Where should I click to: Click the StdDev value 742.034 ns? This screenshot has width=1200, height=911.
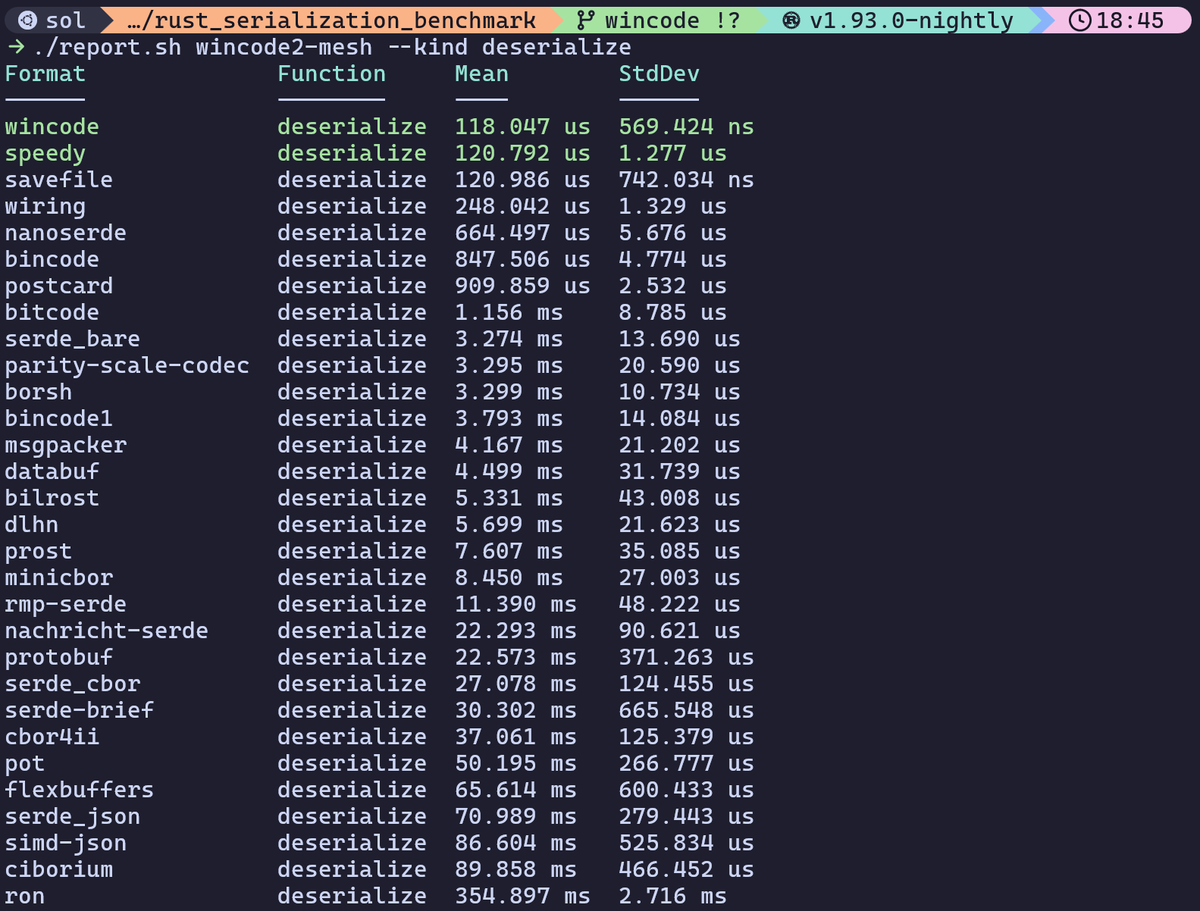click(x=686, y=180)
